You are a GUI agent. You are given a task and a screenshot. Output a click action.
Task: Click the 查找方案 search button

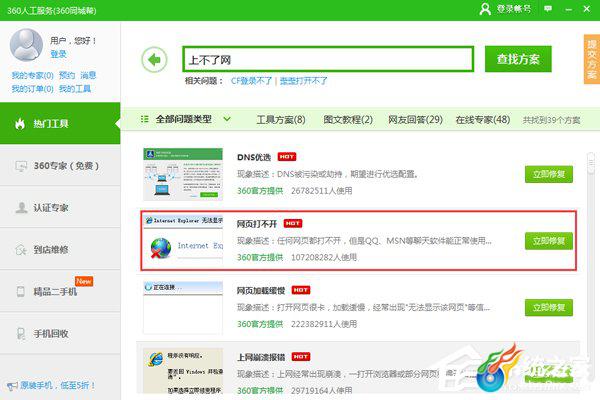click(518, 59)
